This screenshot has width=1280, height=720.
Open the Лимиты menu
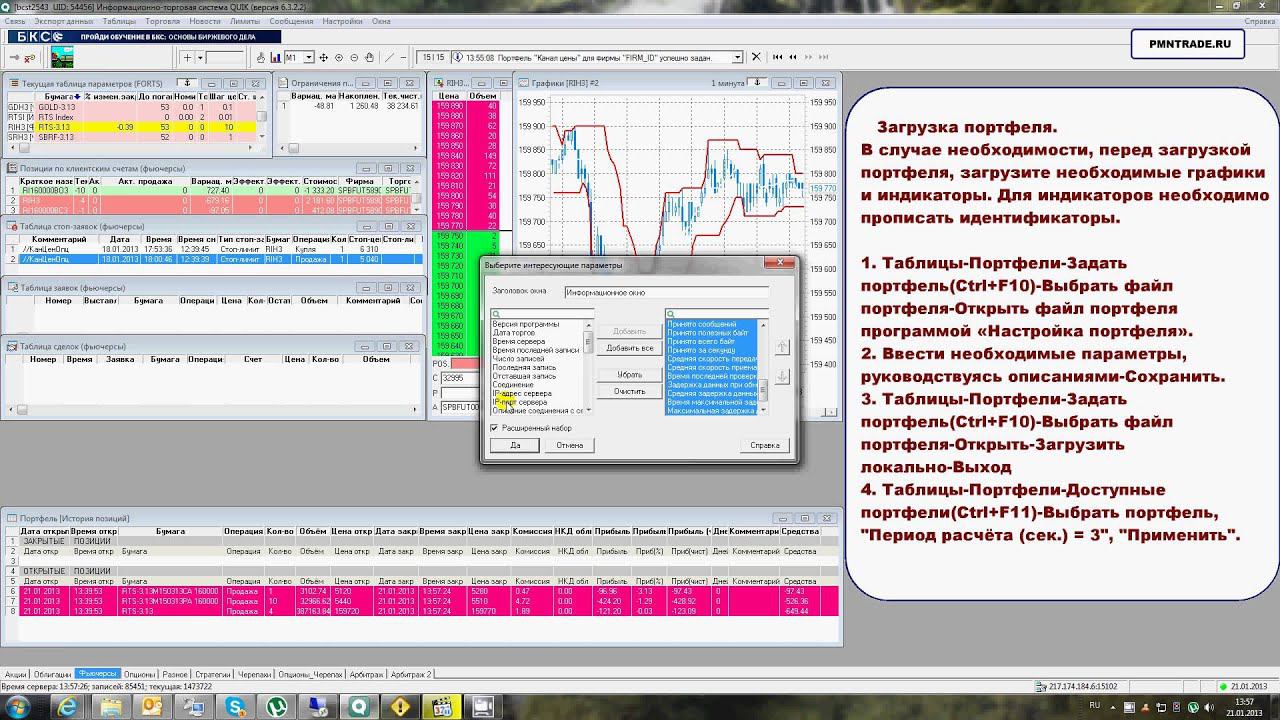245,20
